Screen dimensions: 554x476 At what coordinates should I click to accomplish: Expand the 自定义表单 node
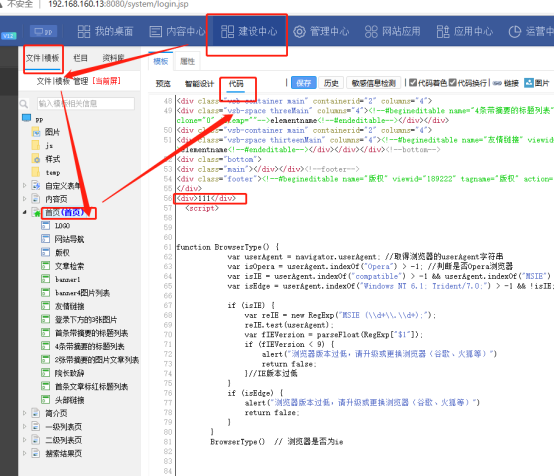24,185
